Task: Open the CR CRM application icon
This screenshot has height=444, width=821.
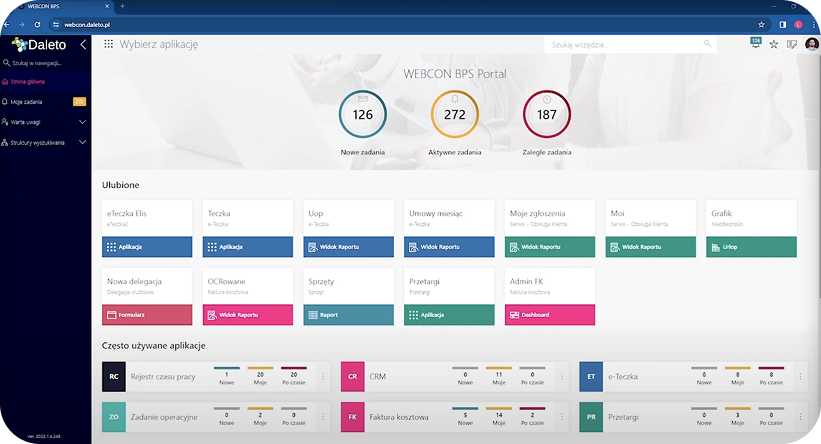Action: pyautogui.click(x=352, y=376)
